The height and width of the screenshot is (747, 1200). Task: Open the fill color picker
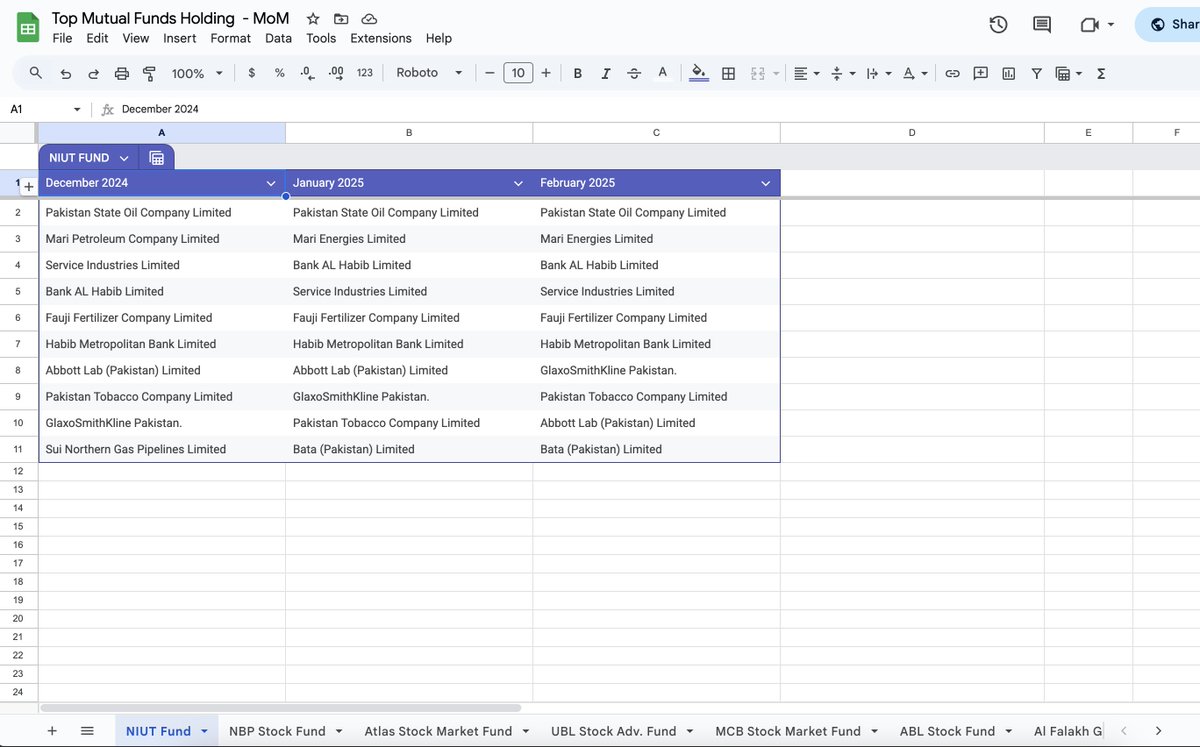pyautogui.click(x=699, y=73)
